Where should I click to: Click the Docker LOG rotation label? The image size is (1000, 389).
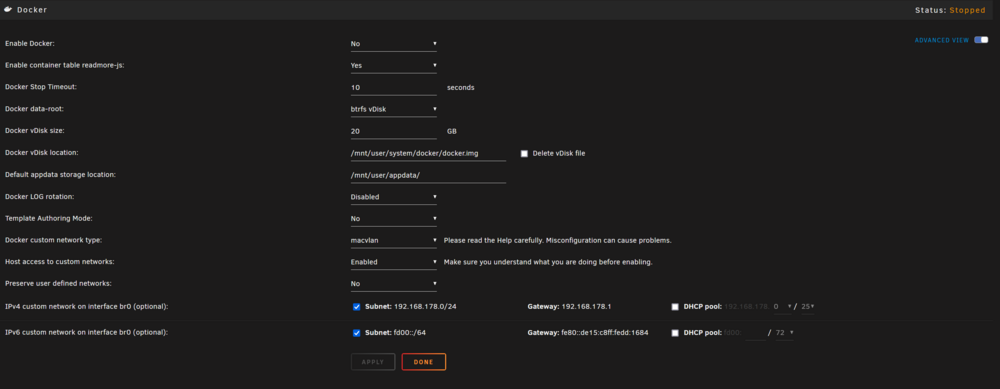point(40,197)
